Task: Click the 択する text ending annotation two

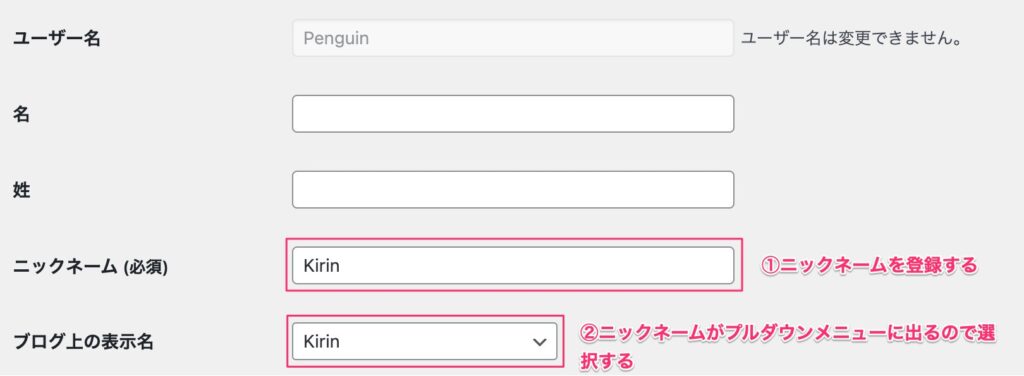Action: 607,360
